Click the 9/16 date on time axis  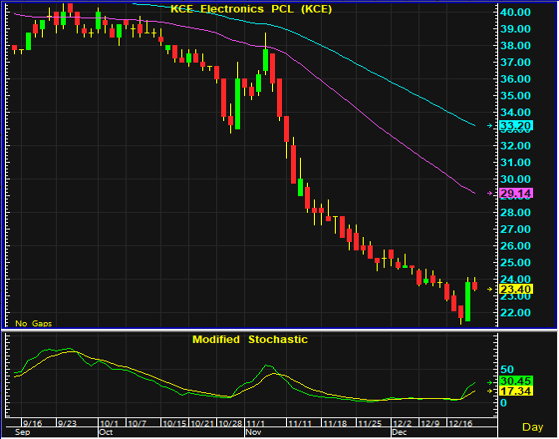[x=32, y=424]
